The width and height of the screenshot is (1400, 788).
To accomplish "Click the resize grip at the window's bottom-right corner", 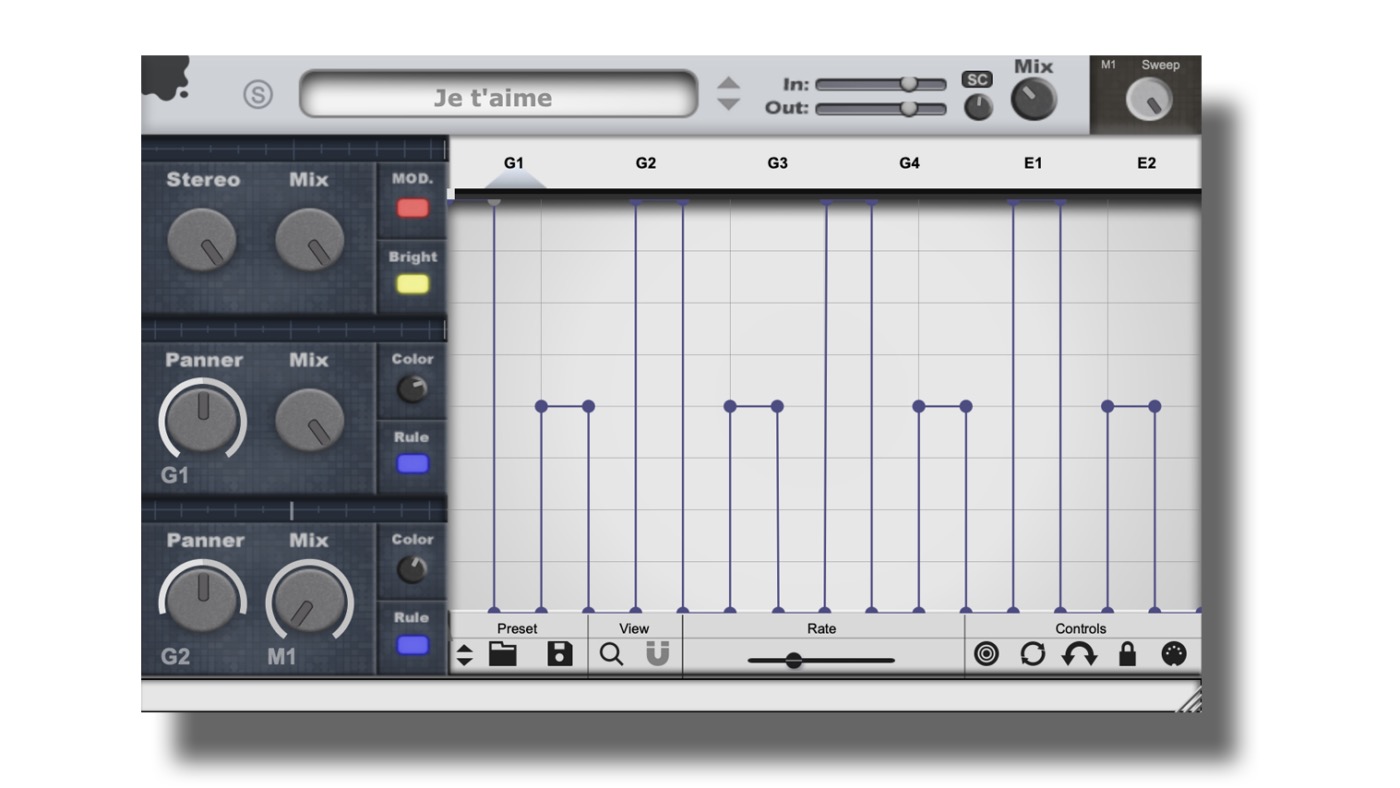I will [x=1188, y=699].
